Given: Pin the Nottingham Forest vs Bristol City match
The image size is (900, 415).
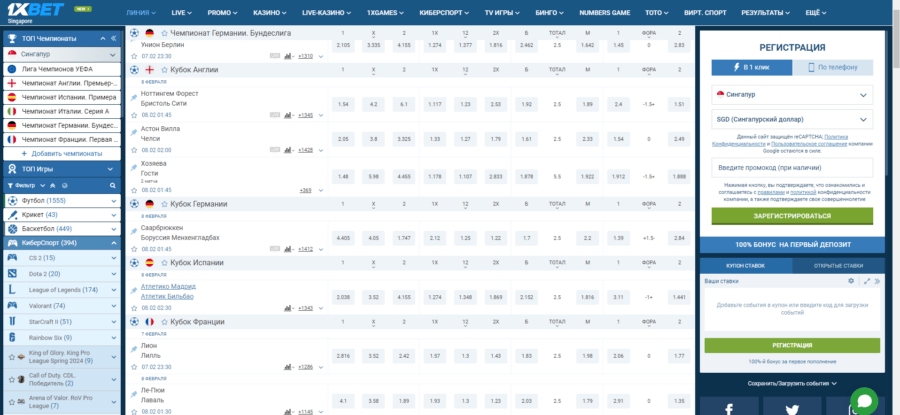Looking at the screenshot, I should (x=135, y=97).
